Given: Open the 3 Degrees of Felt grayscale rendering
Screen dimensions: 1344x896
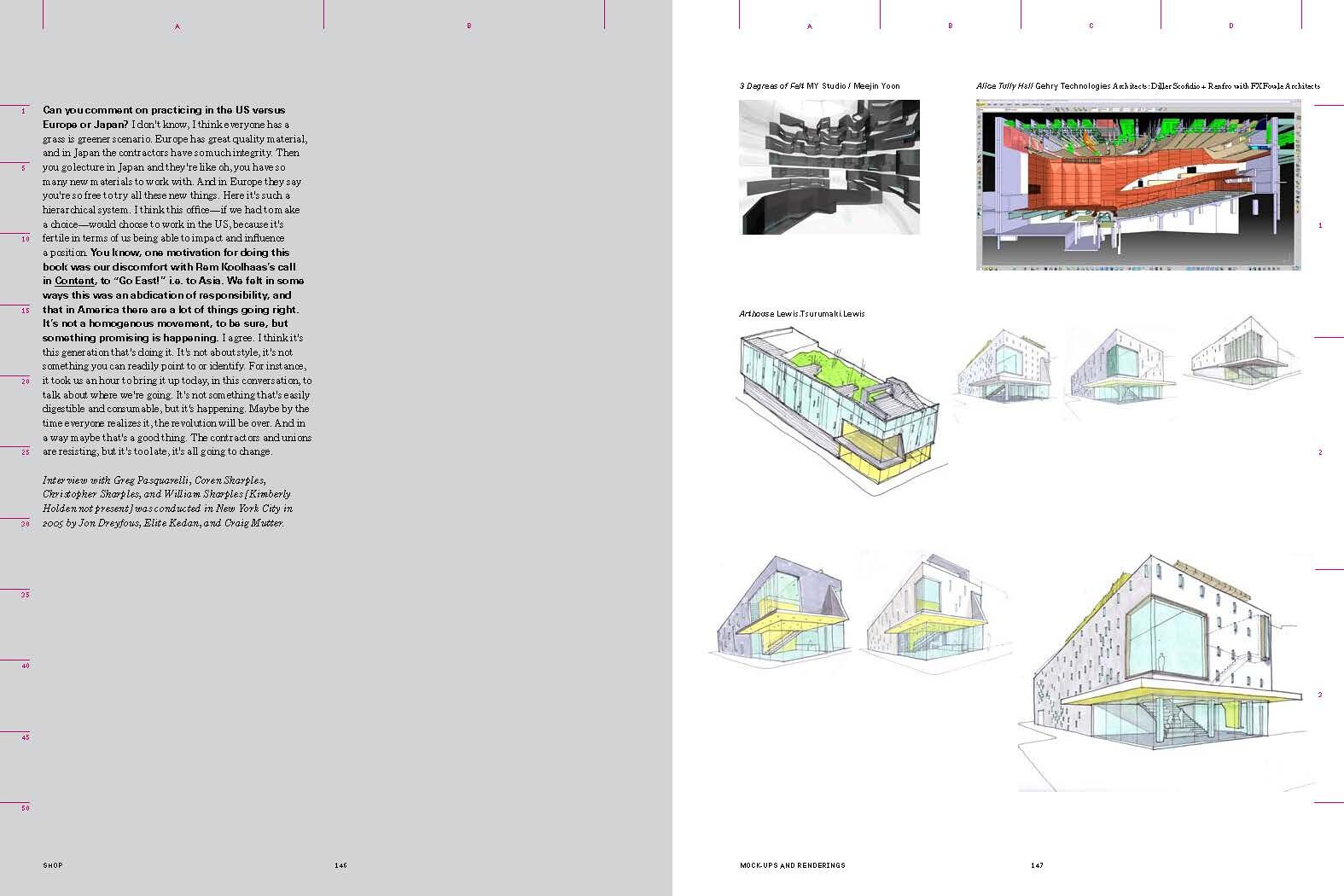Looking at the screenshot, I should tap(829, 167).
